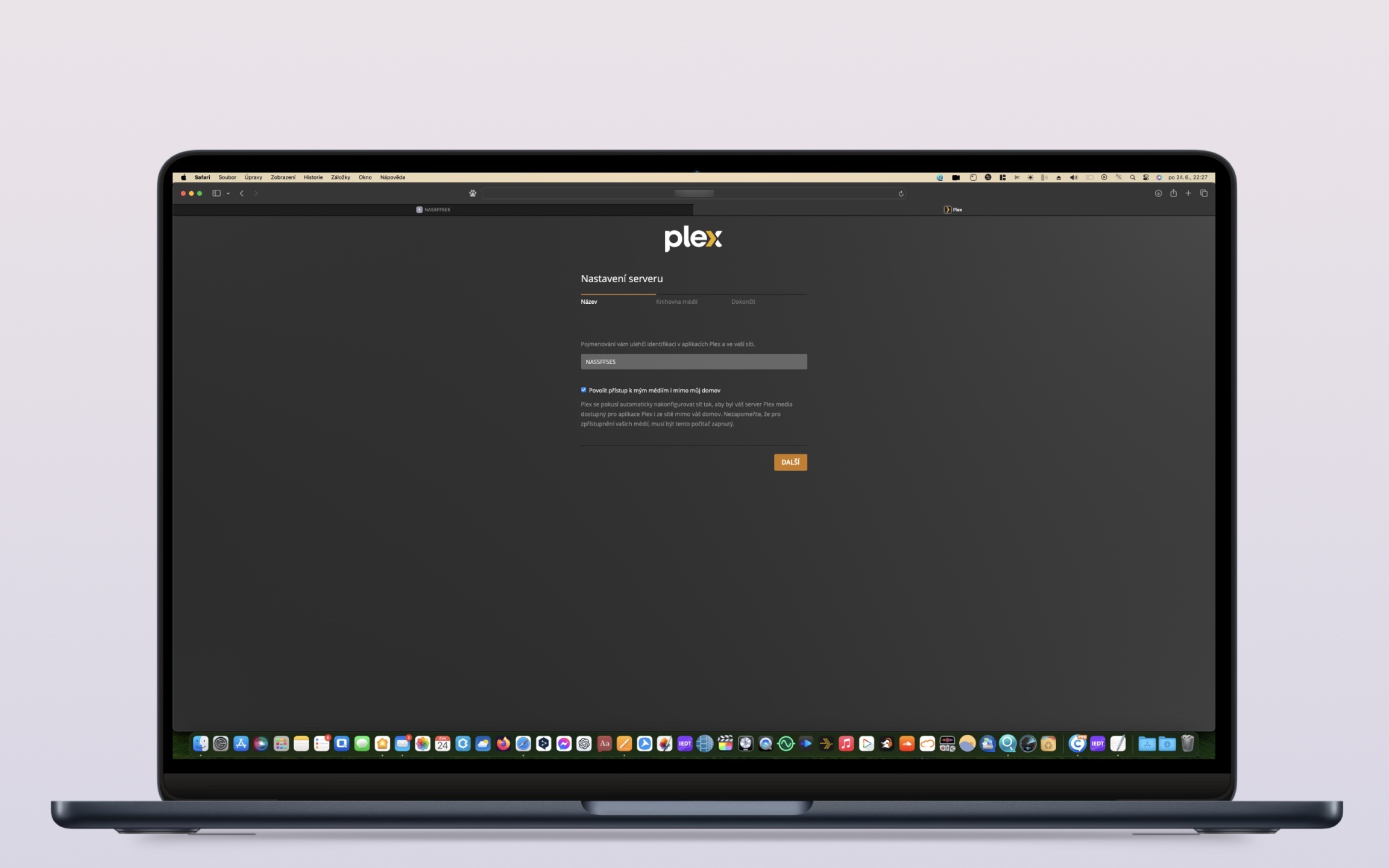Go to Knihovna médií step
Viewport: 1389px width, 868px height.
pyautogui.click(x=676, y=301)
